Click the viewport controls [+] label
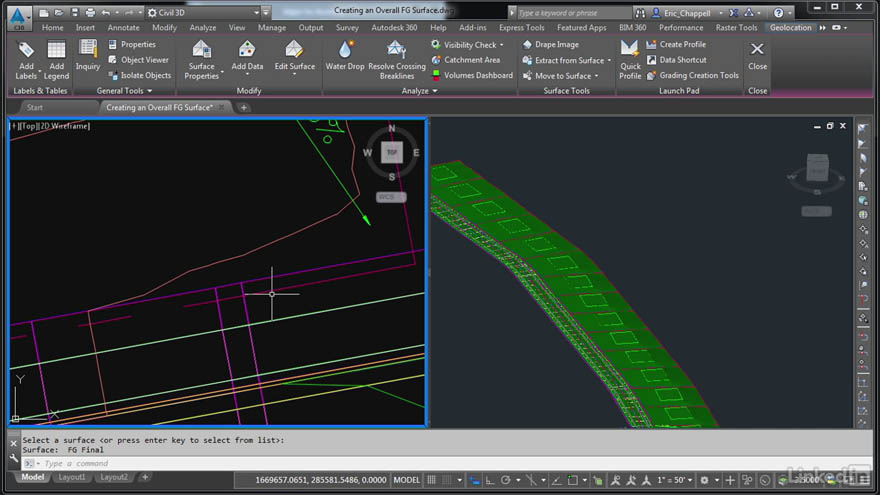Image resolution: width=880 pixels, height=495 pixels. point(13,126)
